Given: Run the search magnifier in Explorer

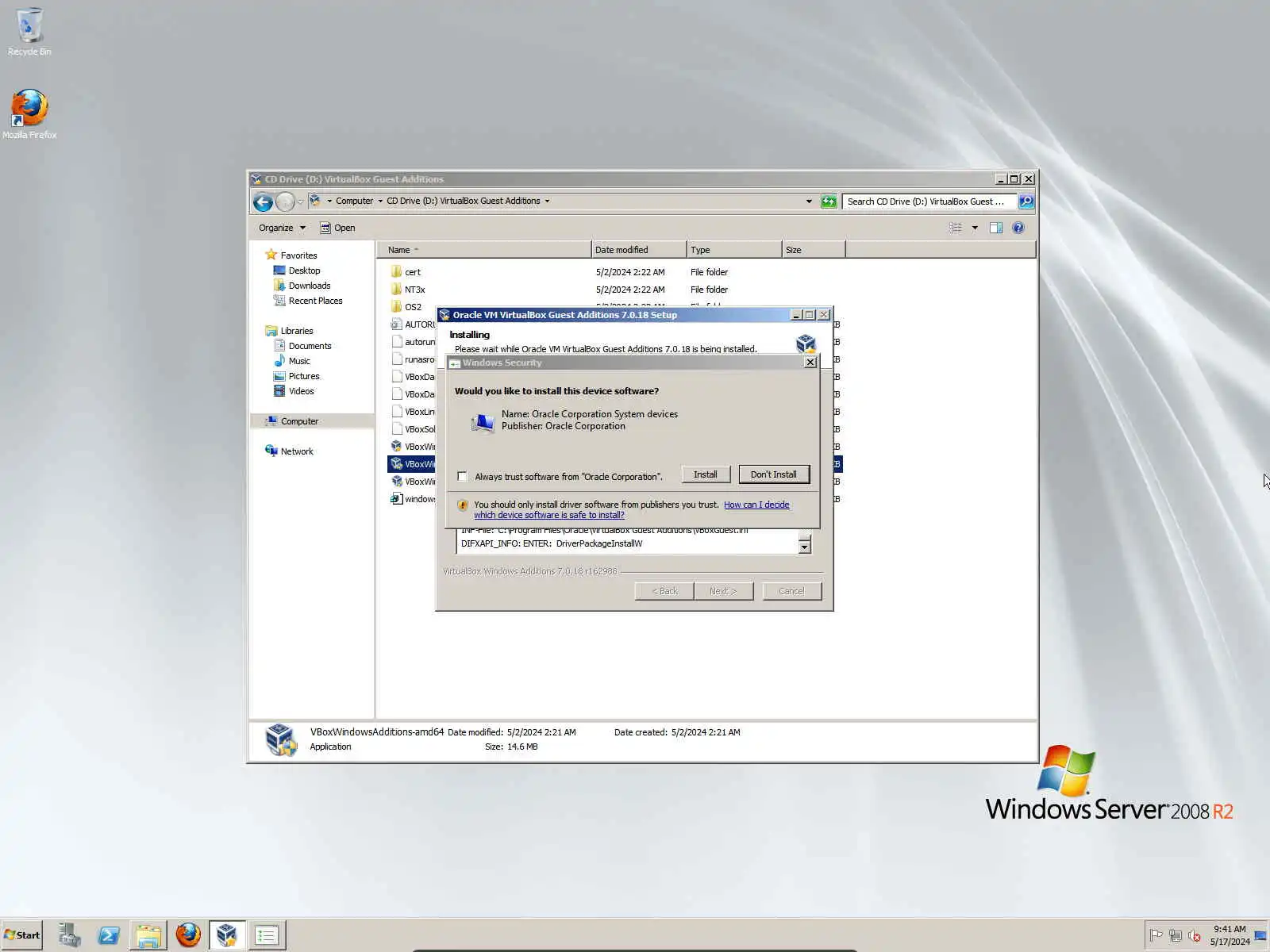Looking at the screenshot, I should (1026, 202).
